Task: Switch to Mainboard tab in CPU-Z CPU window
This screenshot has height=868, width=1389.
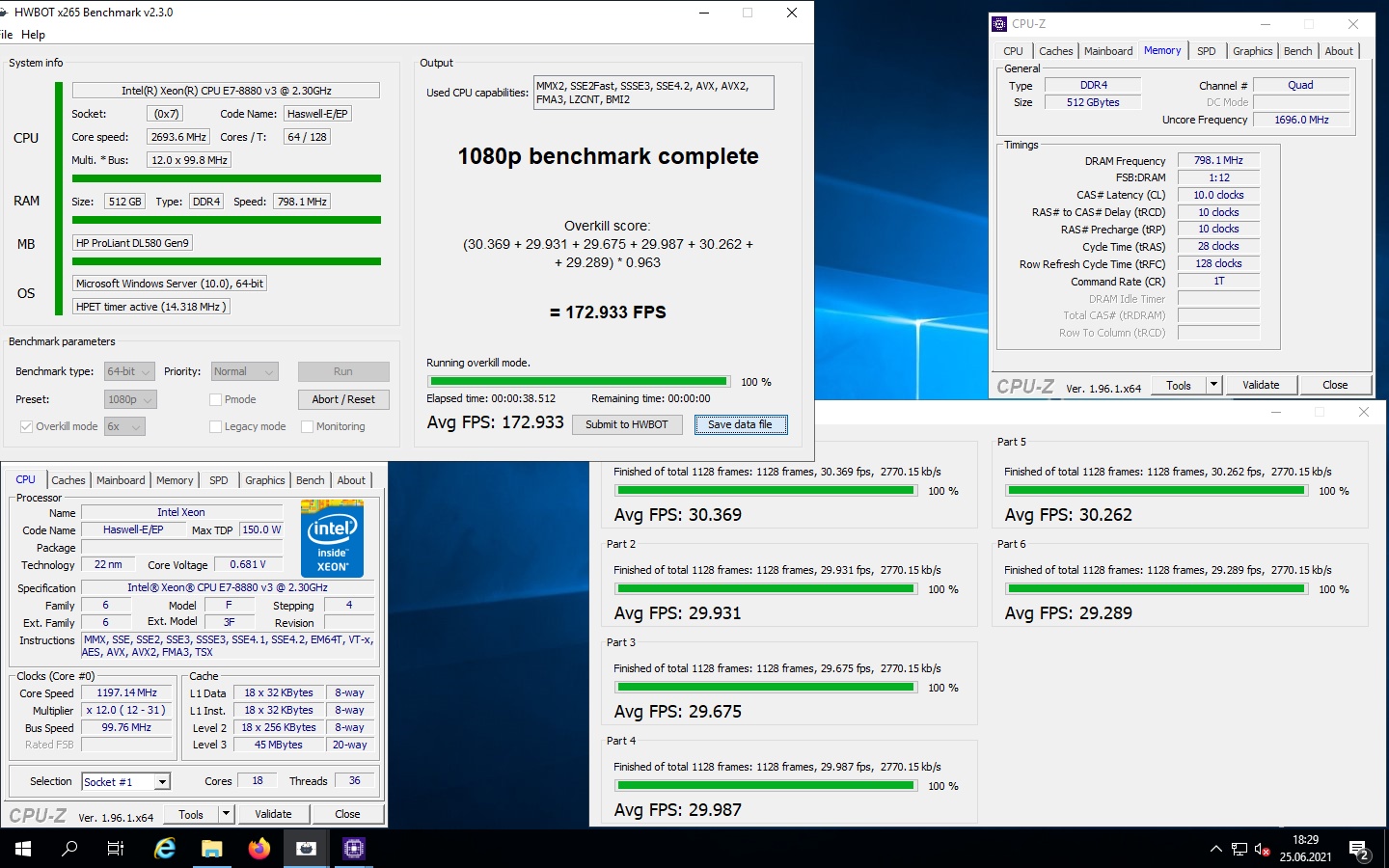Action: pyautogui.click(x=121, y=480)
